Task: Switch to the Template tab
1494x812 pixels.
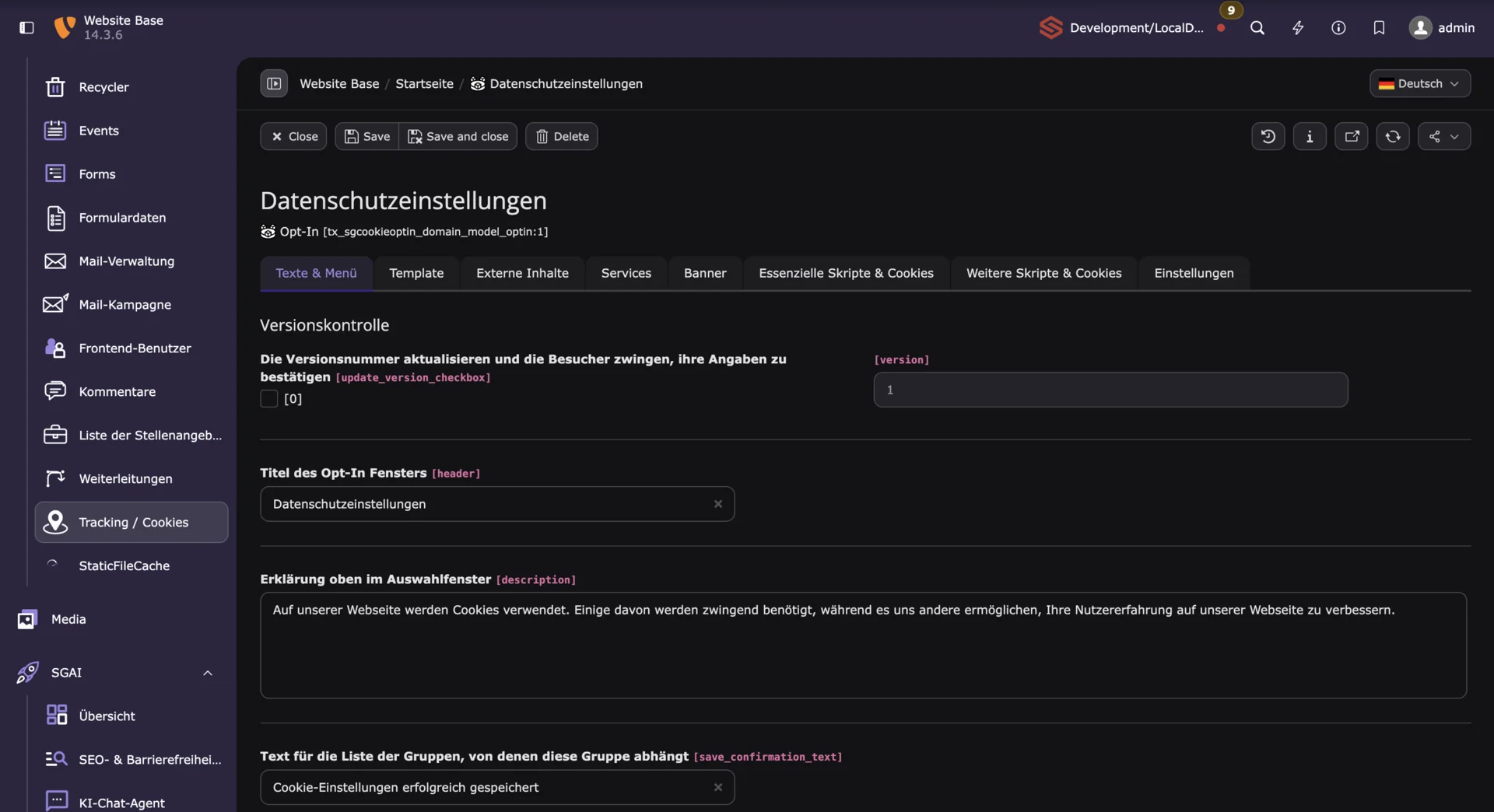Action: point(416,274)
